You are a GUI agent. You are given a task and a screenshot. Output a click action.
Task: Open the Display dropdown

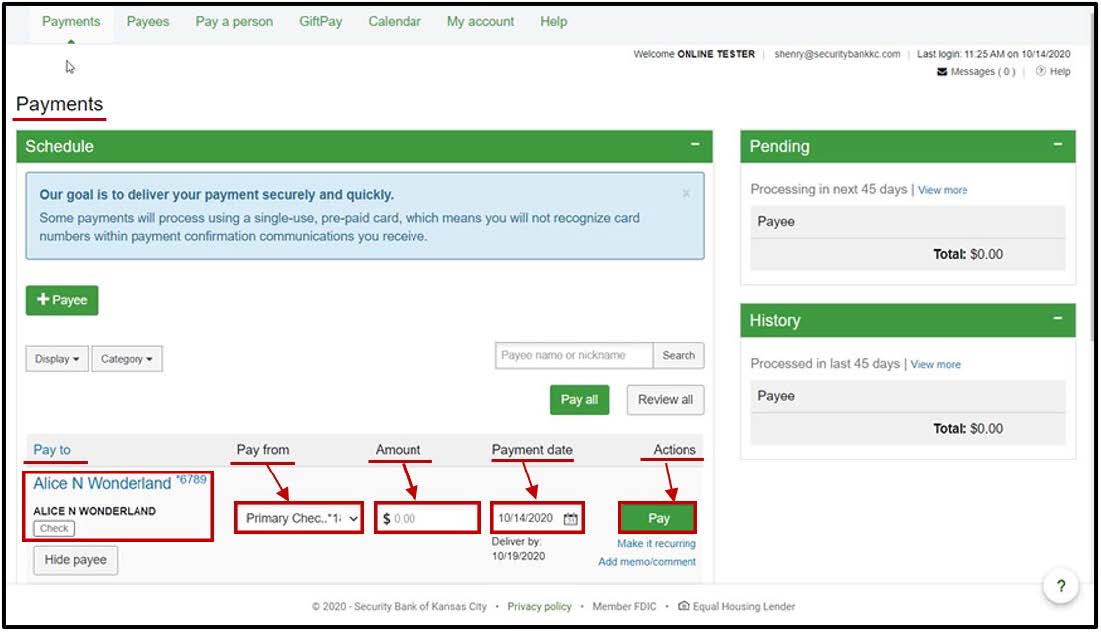coord(57,359)
